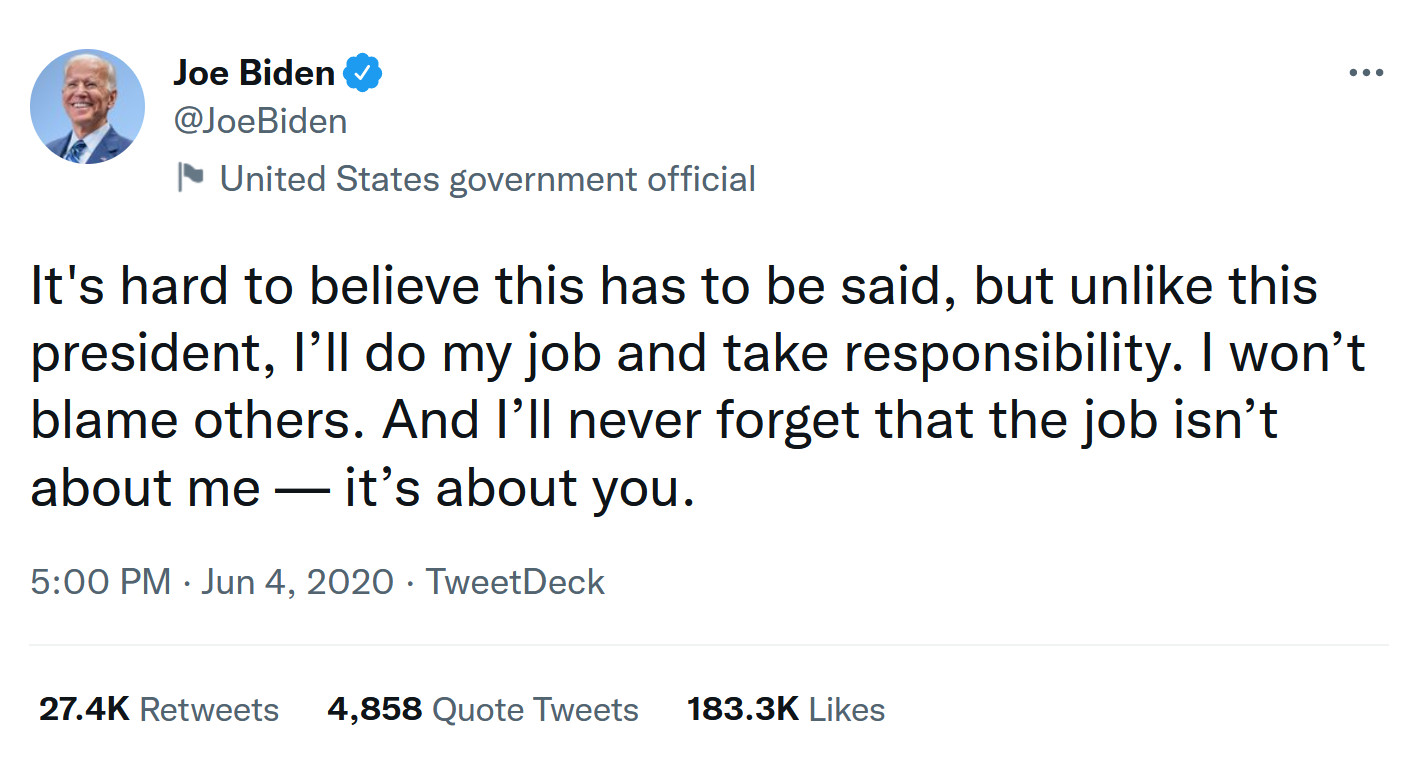The height and width of the screenshot is (769, 1420).
Task: Click the 5:00 PM timestamp
Action: [100, 582]
